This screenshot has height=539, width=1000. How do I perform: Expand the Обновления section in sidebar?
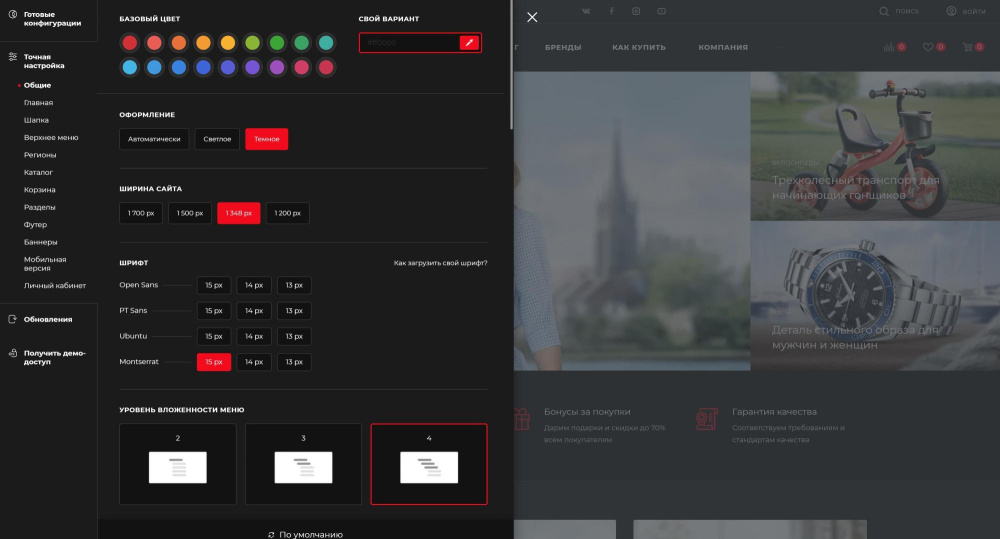point(48,319)
